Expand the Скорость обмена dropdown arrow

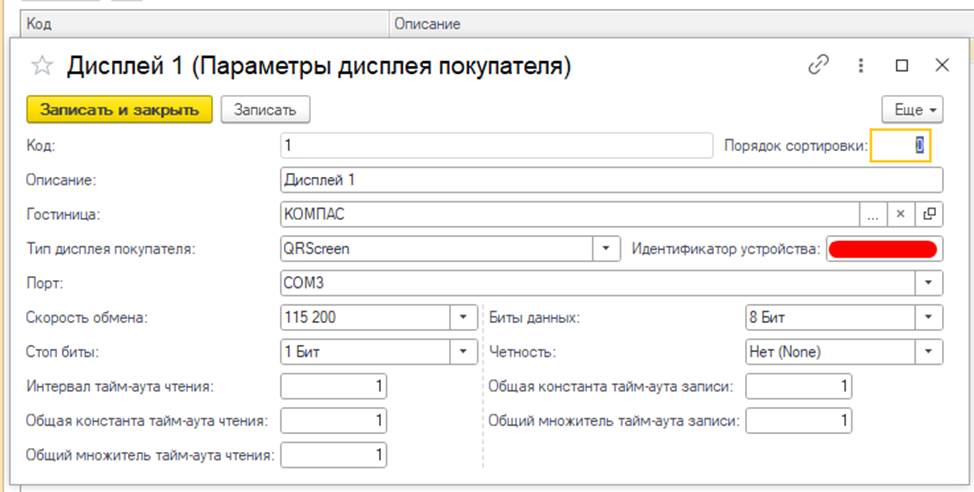[463, 317]
